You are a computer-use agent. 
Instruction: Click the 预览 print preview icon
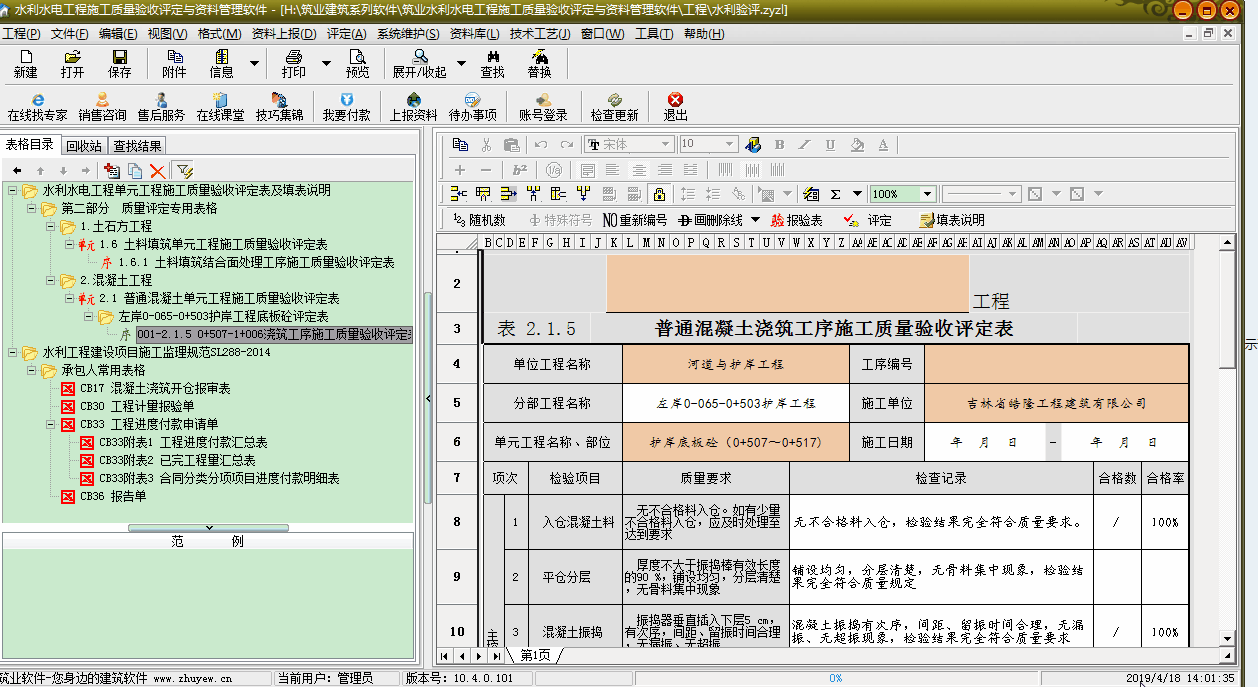point(360,67)
